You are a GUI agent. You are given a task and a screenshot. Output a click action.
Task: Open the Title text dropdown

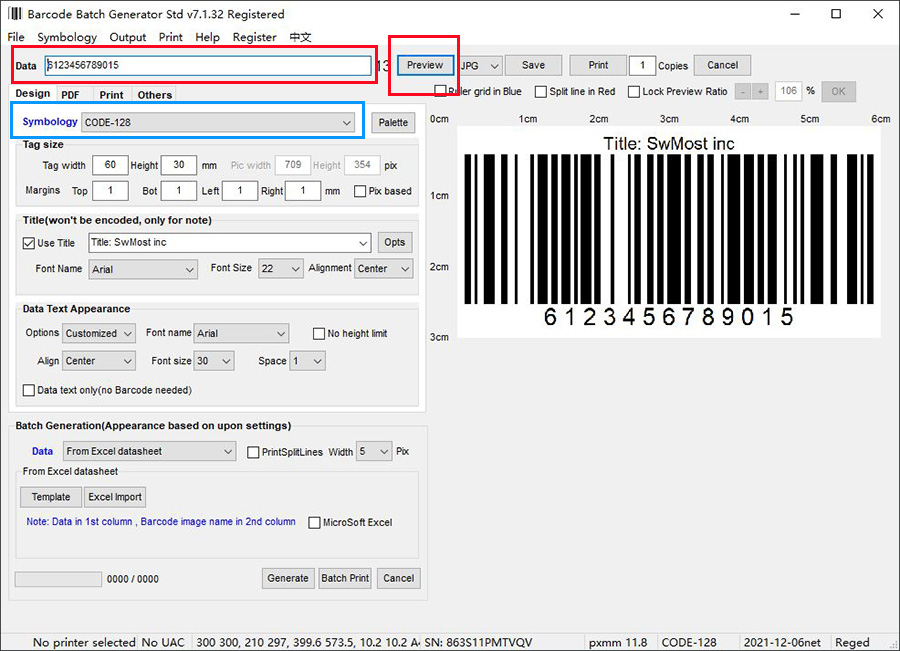tap(230, 243)
